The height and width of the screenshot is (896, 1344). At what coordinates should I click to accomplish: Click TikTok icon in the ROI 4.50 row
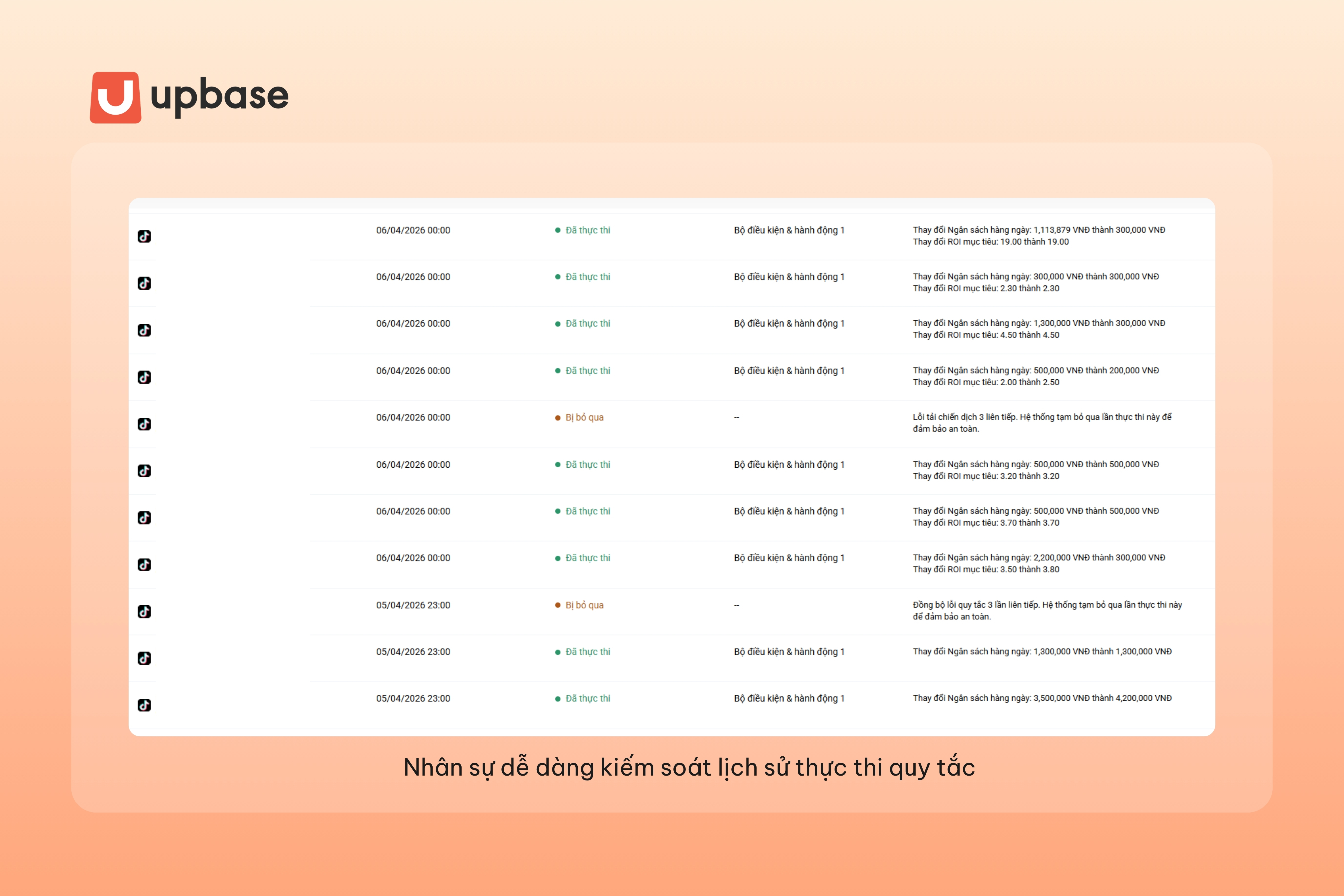144,330
